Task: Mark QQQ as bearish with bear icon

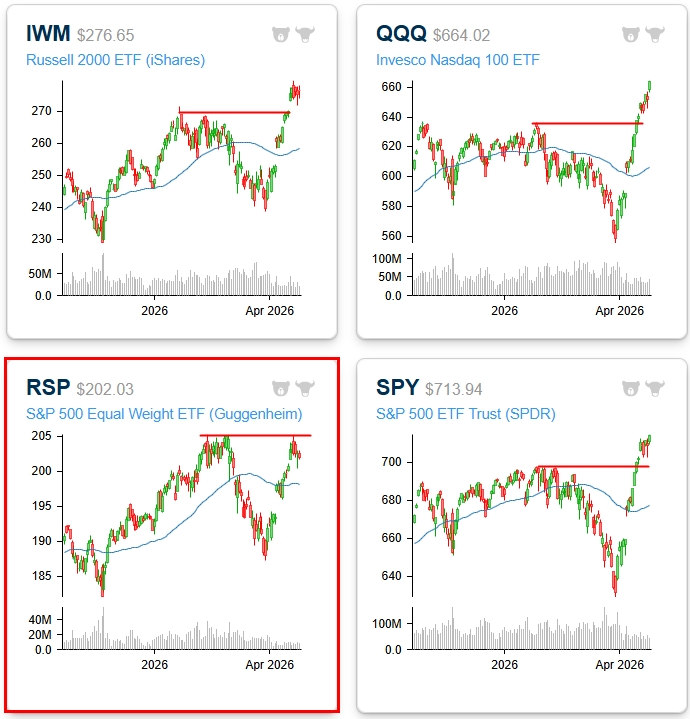Action: click(631, 34)
